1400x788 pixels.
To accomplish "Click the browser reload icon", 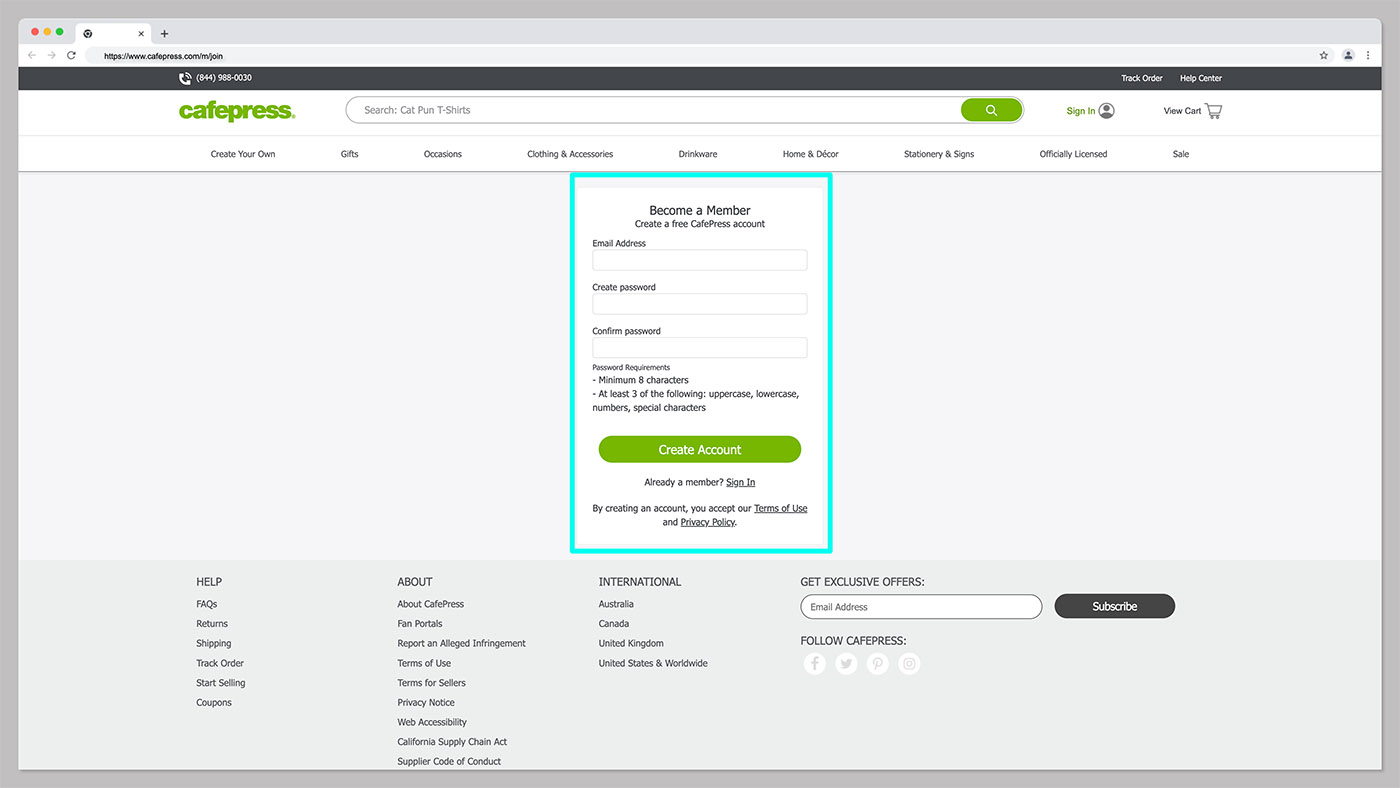I will tap(71, 56).
